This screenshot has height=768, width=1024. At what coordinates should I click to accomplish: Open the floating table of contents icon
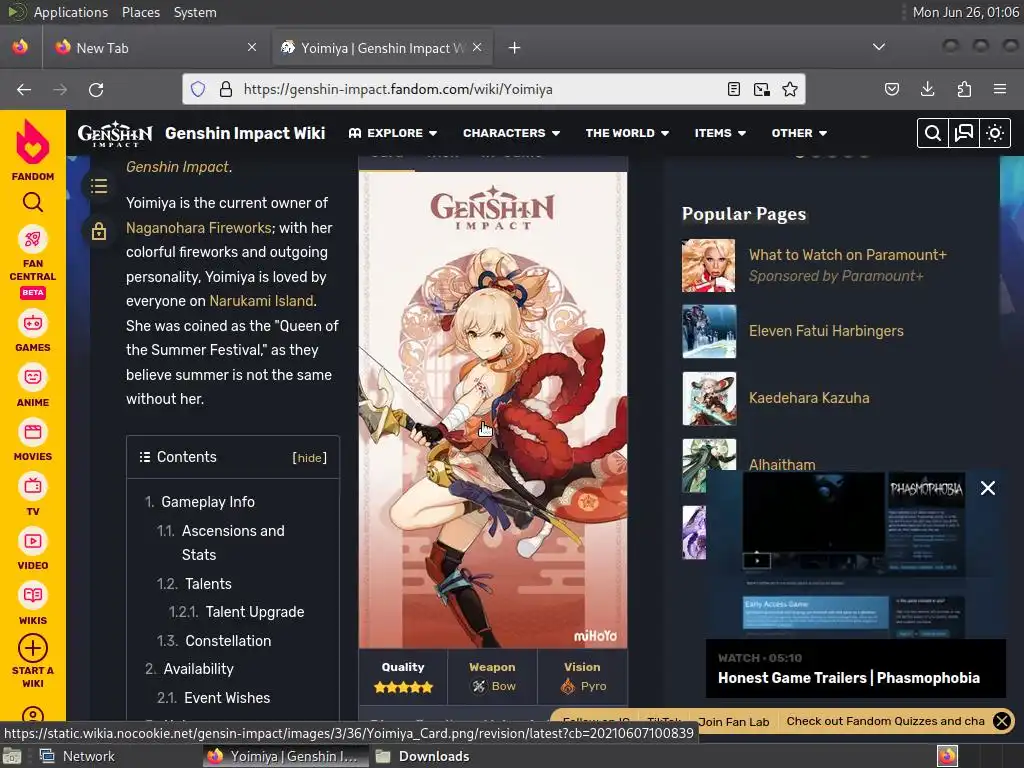tap(99, 186)
